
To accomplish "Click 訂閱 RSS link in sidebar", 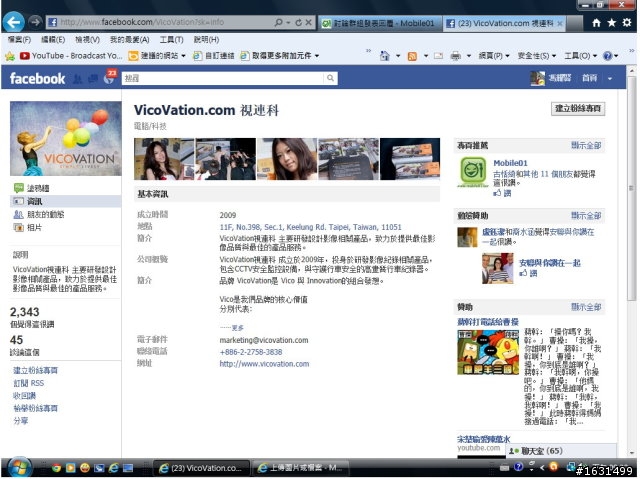I will (29, 383).
